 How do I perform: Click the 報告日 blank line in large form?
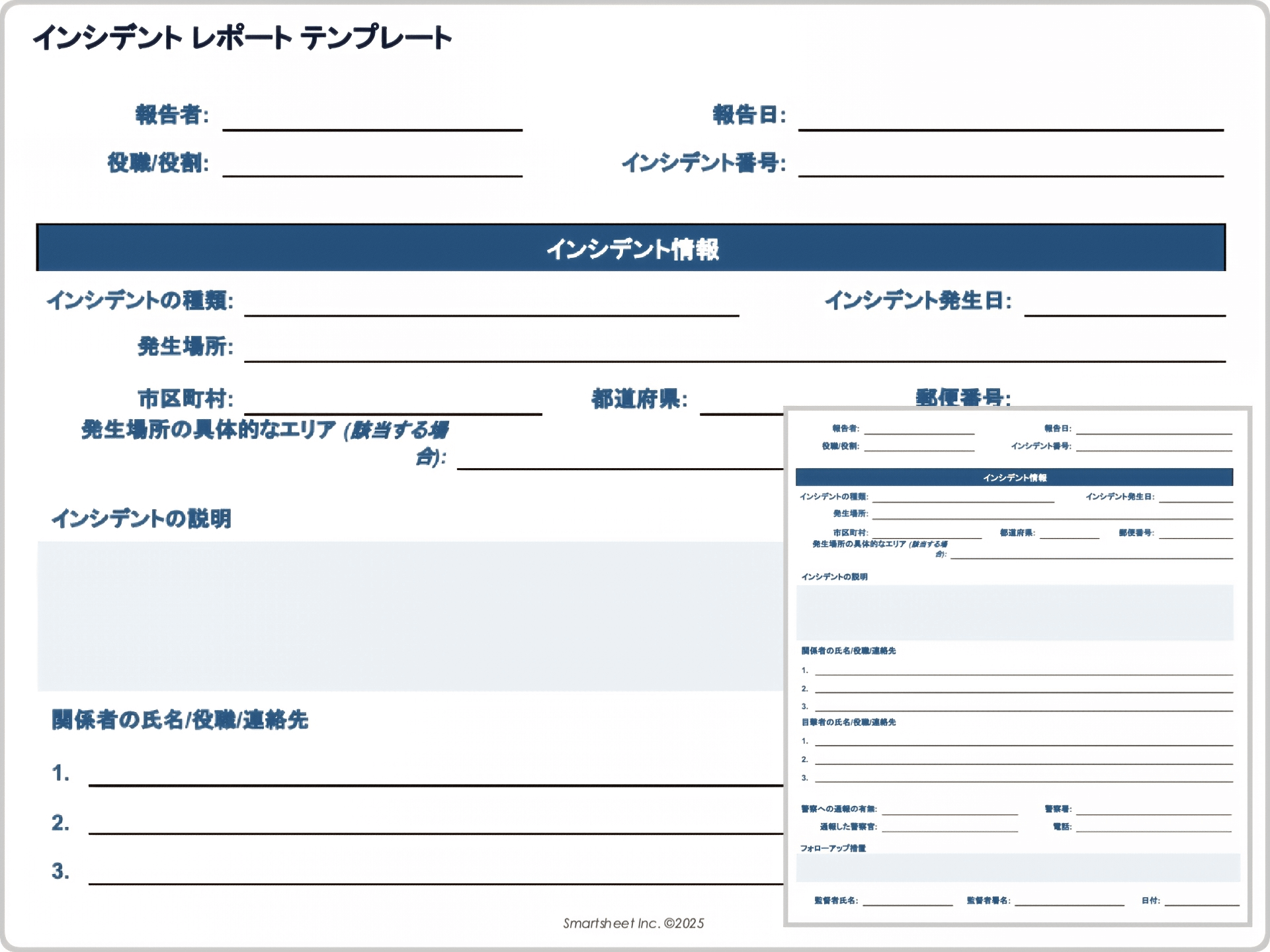(1011, 130)
